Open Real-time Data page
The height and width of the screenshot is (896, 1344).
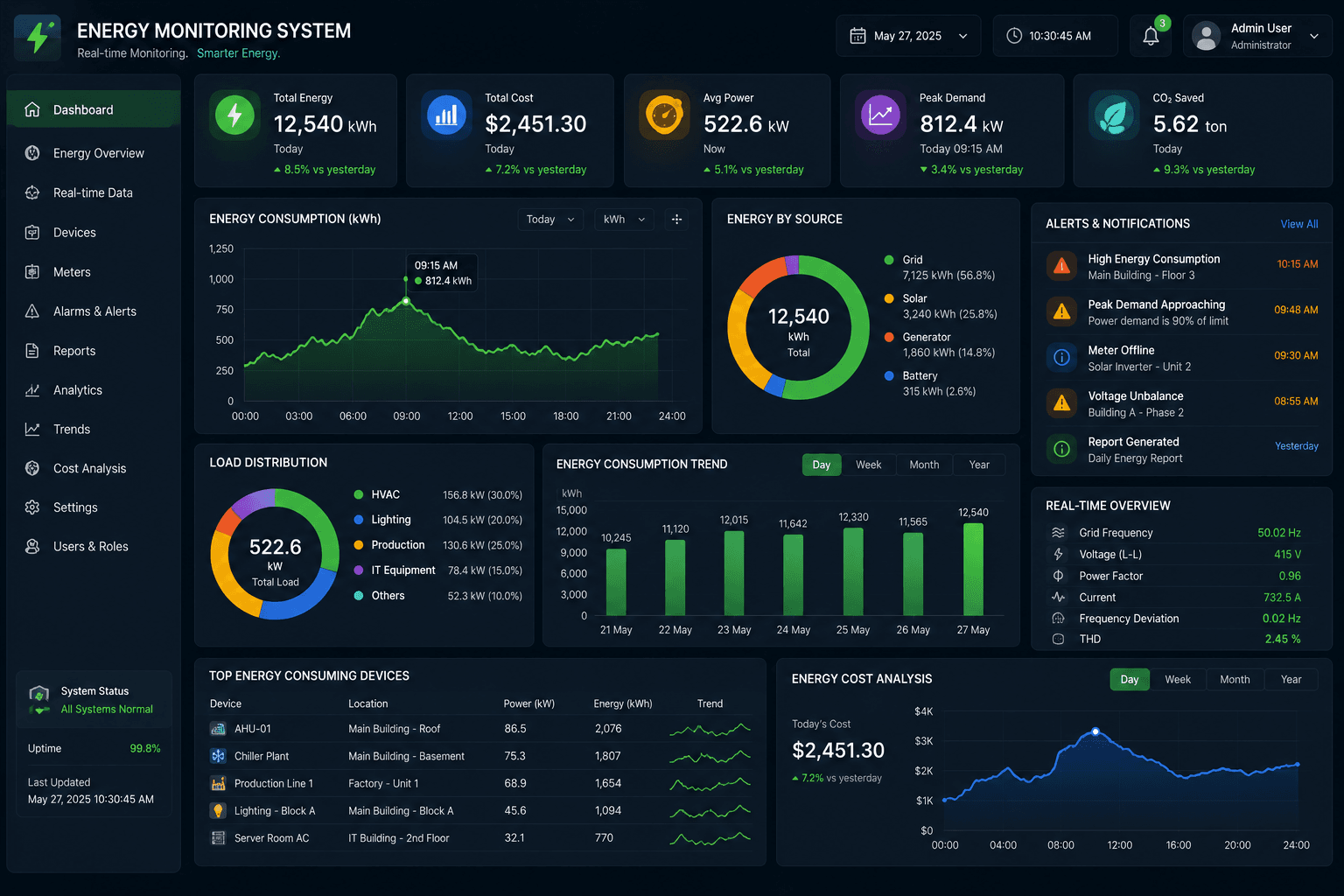pos(94,192)
